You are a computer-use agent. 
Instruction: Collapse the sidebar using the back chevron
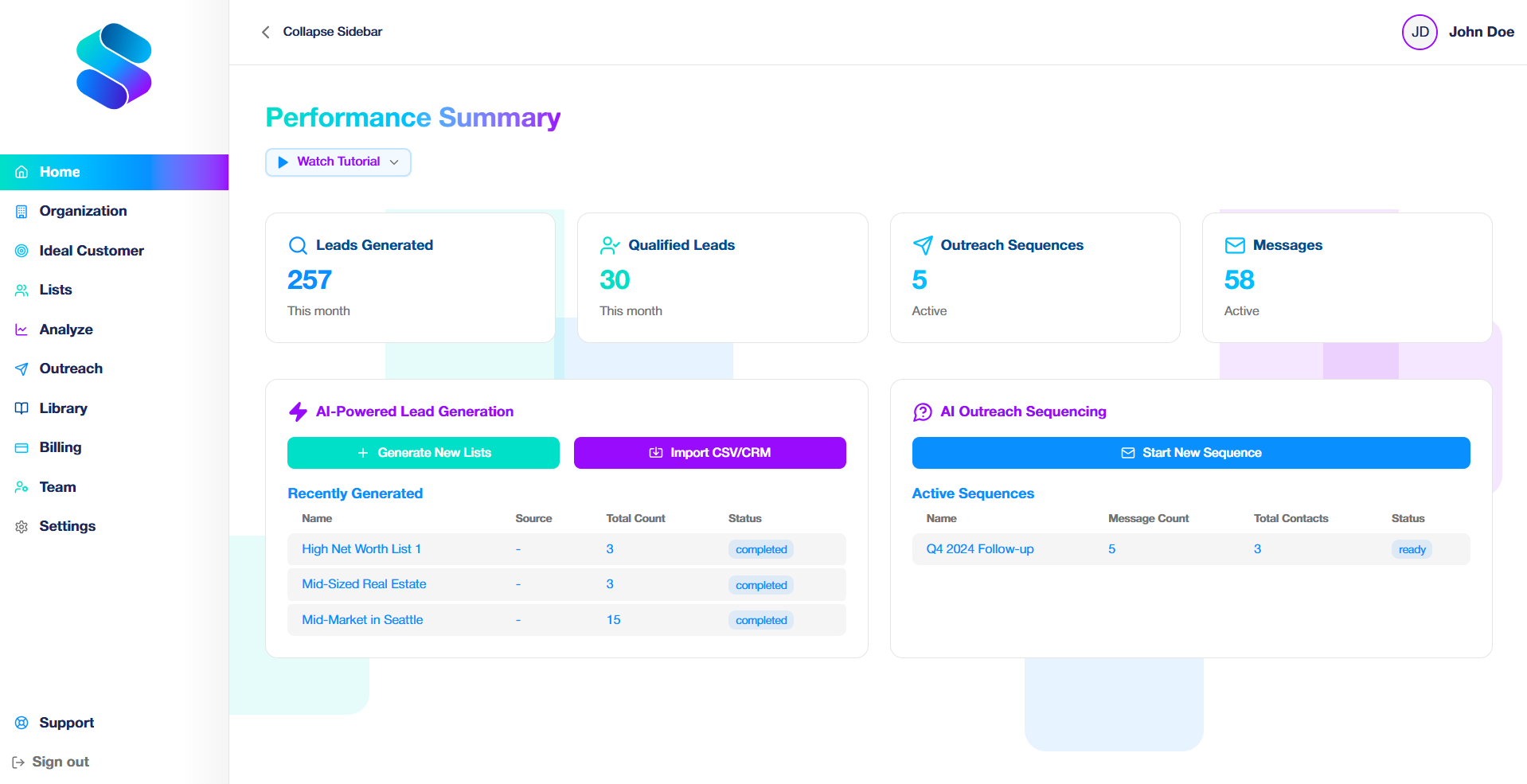point(265,32)
